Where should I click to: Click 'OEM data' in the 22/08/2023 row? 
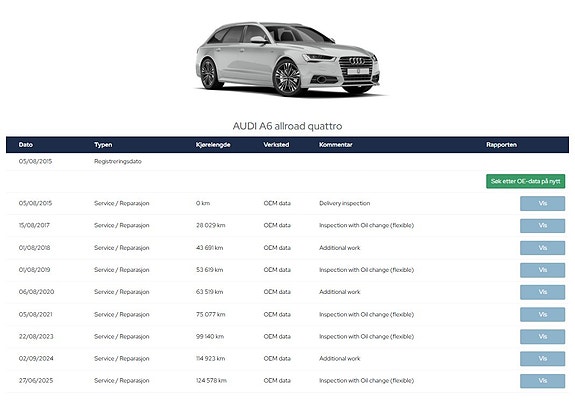coord(277,337)
